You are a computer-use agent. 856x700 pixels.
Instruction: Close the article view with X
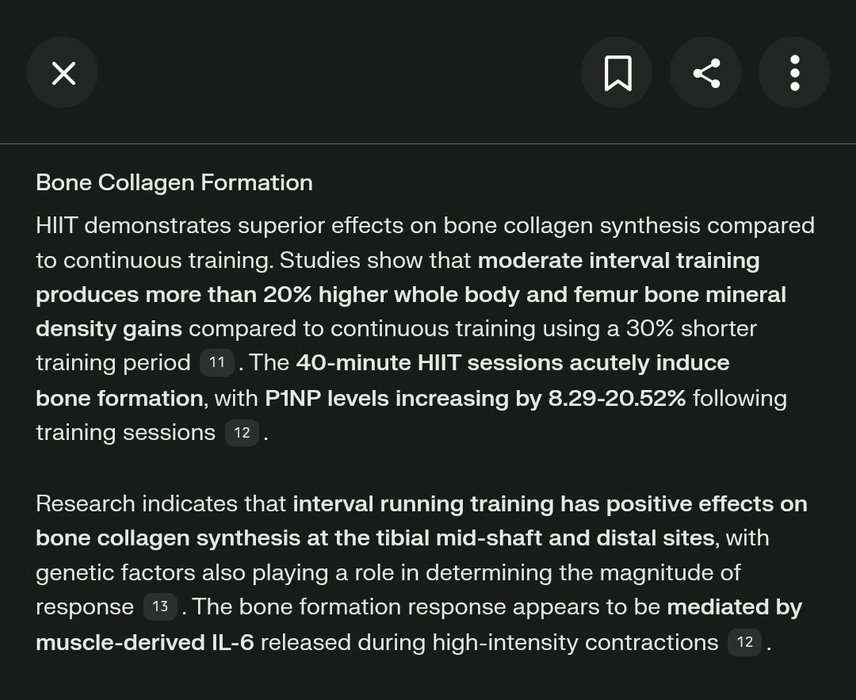(63, 72)
